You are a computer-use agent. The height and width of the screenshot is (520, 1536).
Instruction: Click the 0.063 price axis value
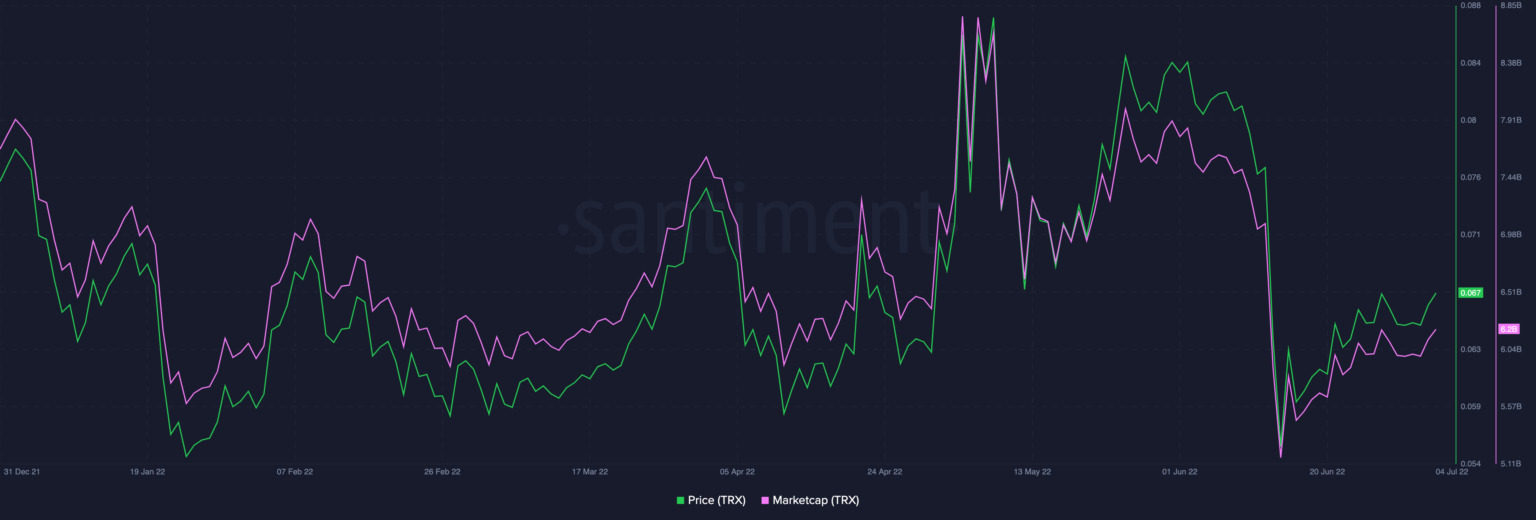(x=1470, y=349)
